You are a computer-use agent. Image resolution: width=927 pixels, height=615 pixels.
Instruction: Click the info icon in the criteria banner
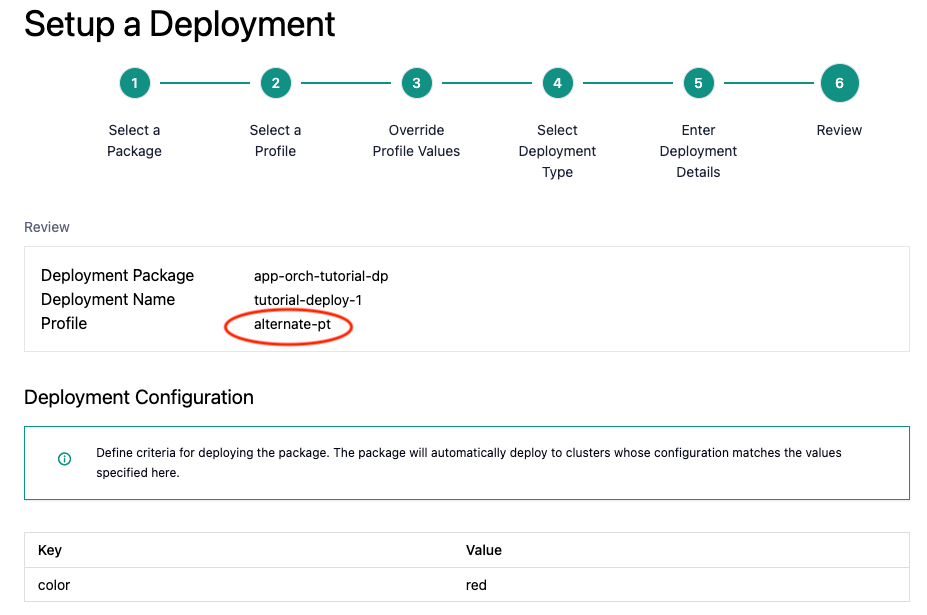pos(64,460)
